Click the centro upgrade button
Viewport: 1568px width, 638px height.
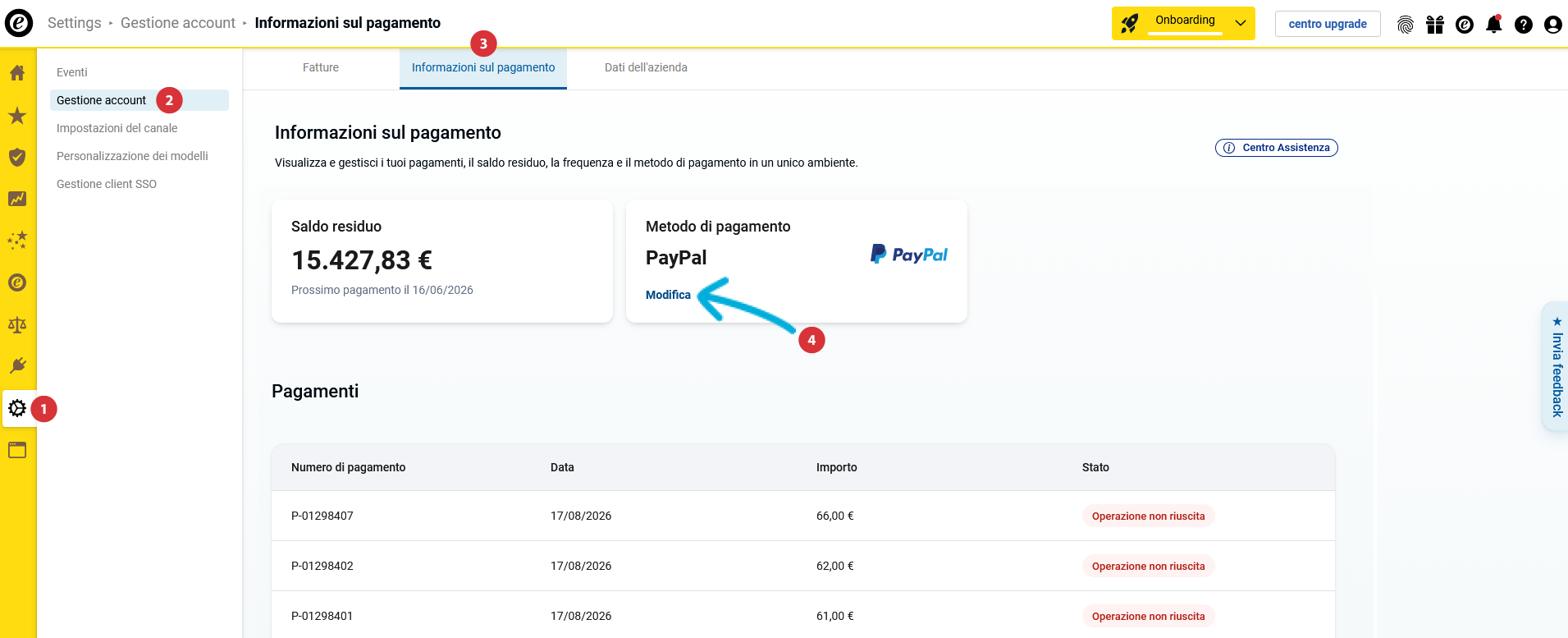[x=1328, y=24]
